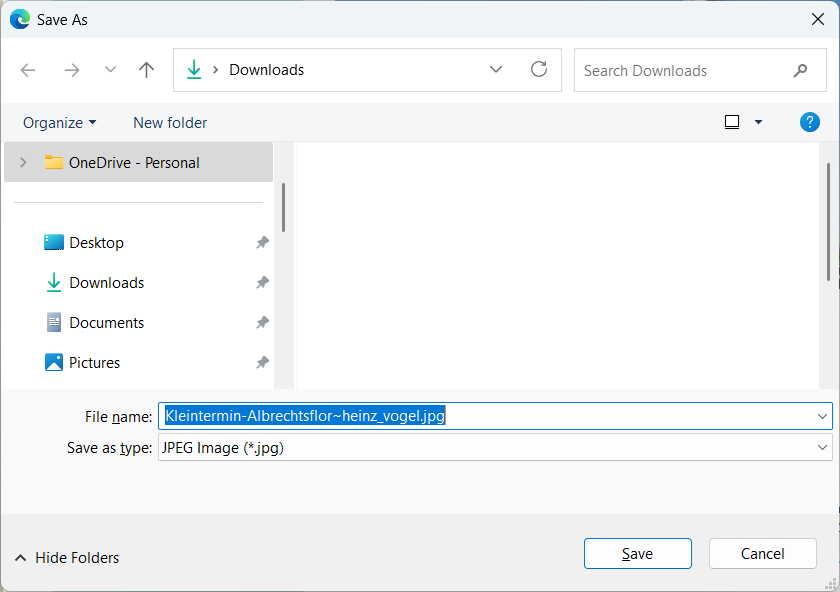Click the File name text field
The height and width of the screenshot is (592, 840).
coord(495,416)
